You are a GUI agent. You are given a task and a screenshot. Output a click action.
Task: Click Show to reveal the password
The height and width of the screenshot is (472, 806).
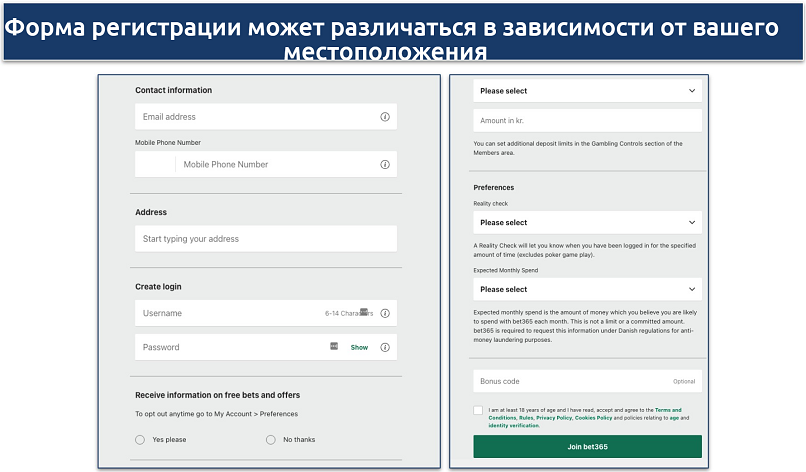coord(359,347)
